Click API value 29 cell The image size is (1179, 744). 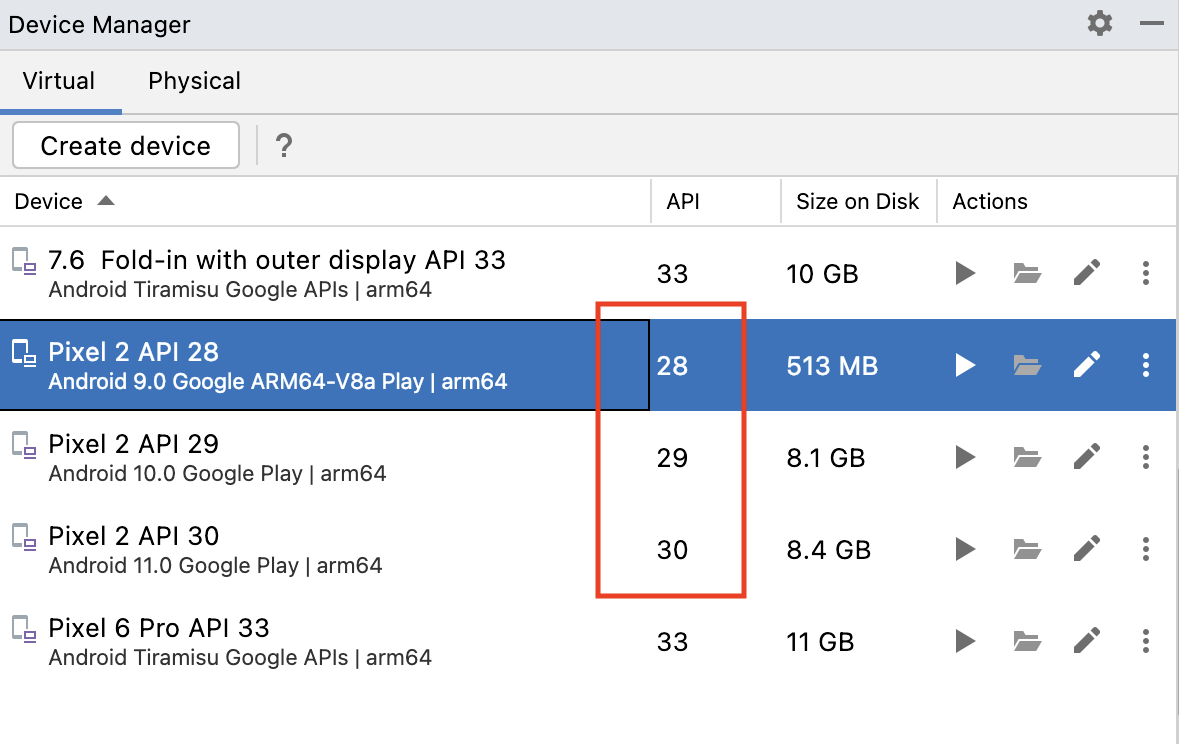672,457
